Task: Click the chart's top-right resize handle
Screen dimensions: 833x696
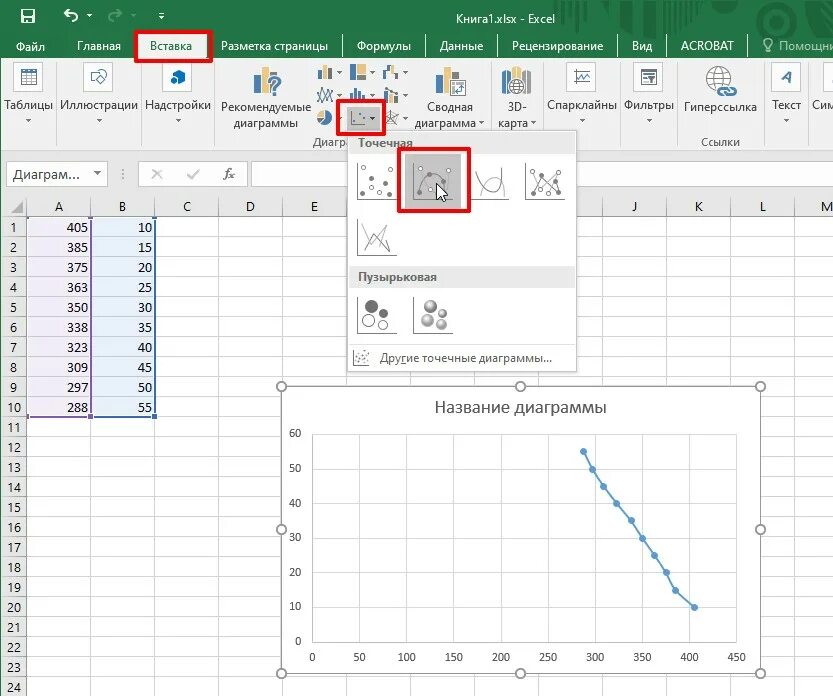Action: [760, 386]
